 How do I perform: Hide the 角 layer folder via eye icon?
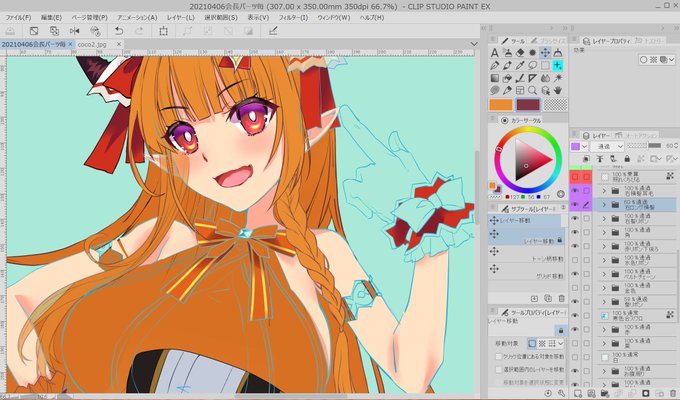point(575,233)
